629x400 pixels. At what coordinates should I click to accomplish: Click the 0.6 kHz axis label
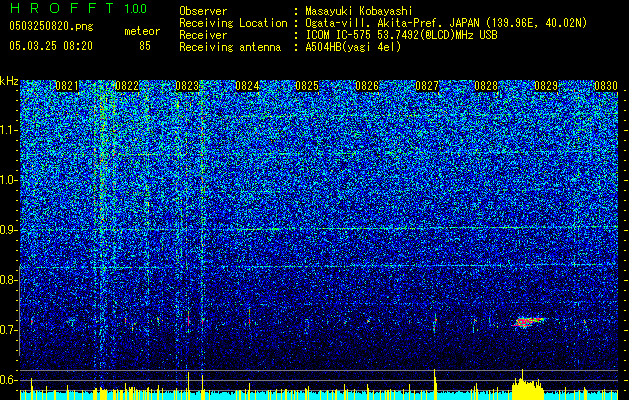click(9, 380)
